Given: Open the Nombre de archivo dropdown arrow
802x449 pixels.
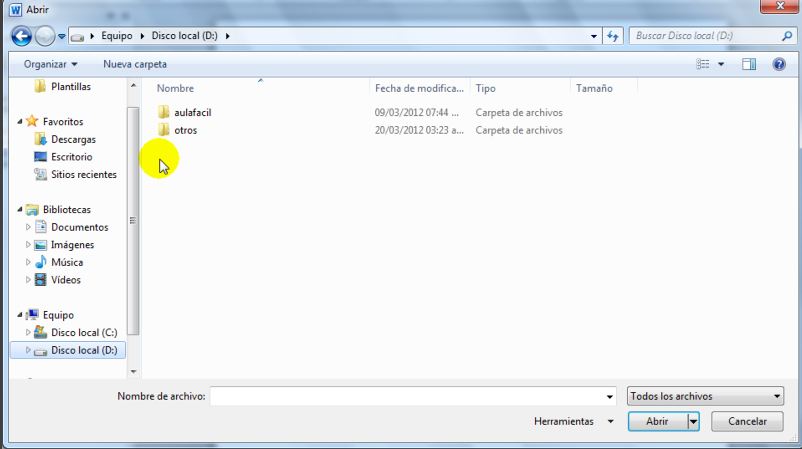Looking at the screenshot, I should click(x=610, y=397).
